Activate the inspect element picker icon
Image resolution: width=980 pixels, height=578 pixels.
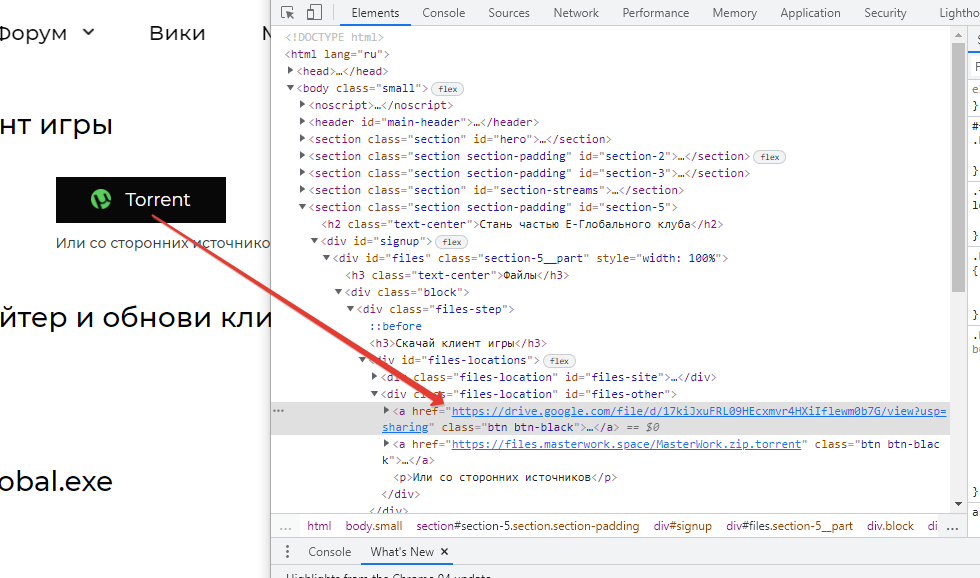(x=288, y=12)
